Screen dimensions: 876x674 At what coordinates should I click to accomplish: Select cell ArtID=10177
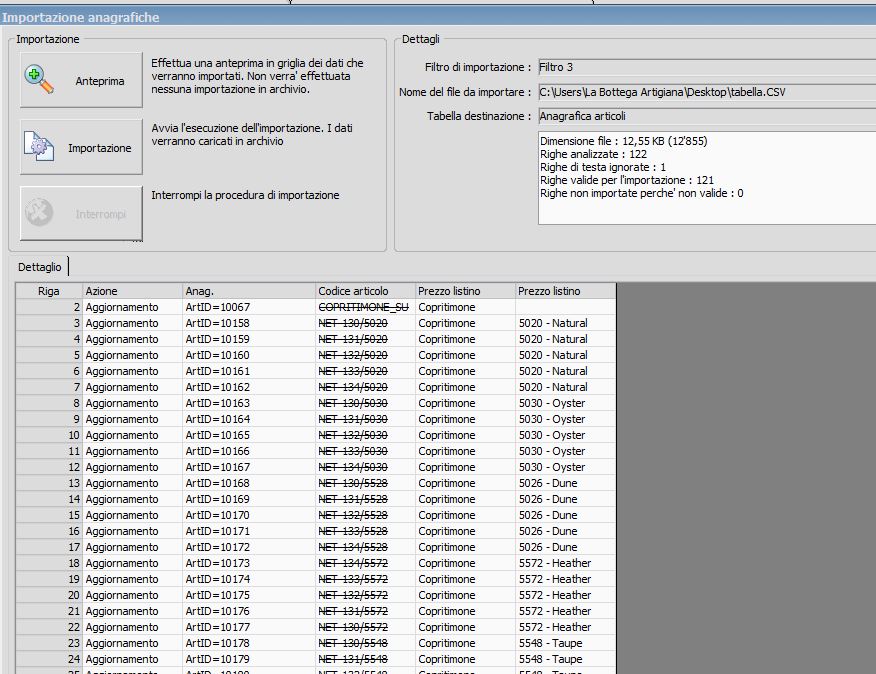coord(249,628)
